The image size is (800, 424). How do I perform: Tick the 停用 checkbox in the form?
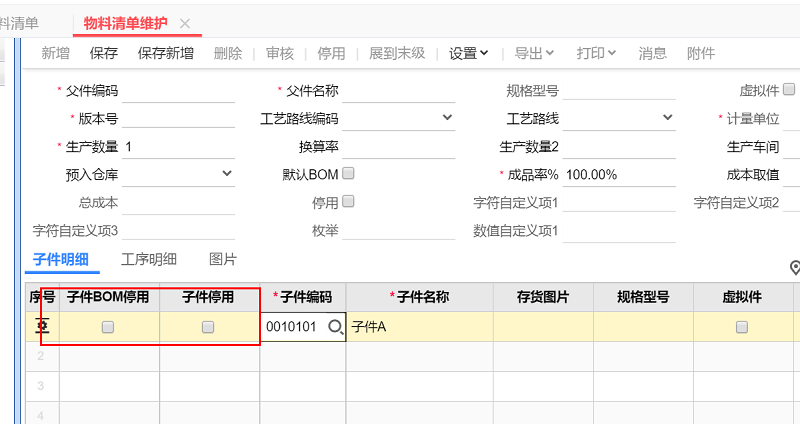tap(348, 201)
